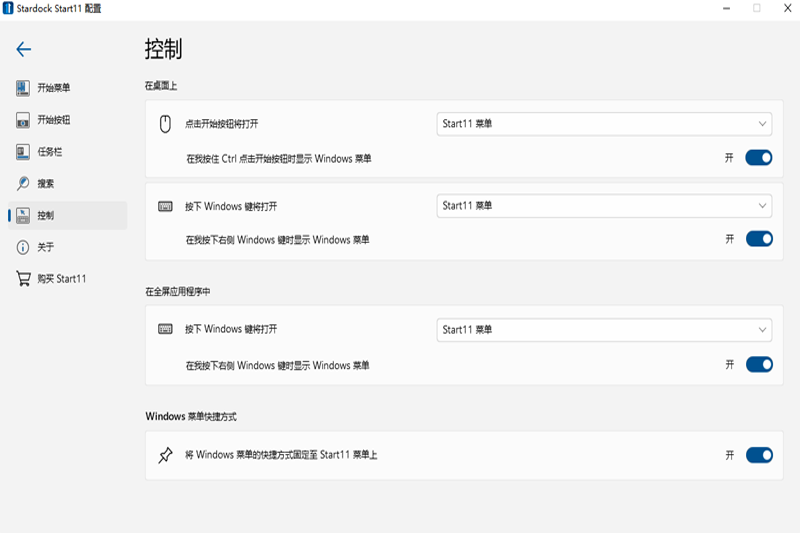Click the 在桌面上 section heading
The image size is (800, 533).
(x=161, y=86)
